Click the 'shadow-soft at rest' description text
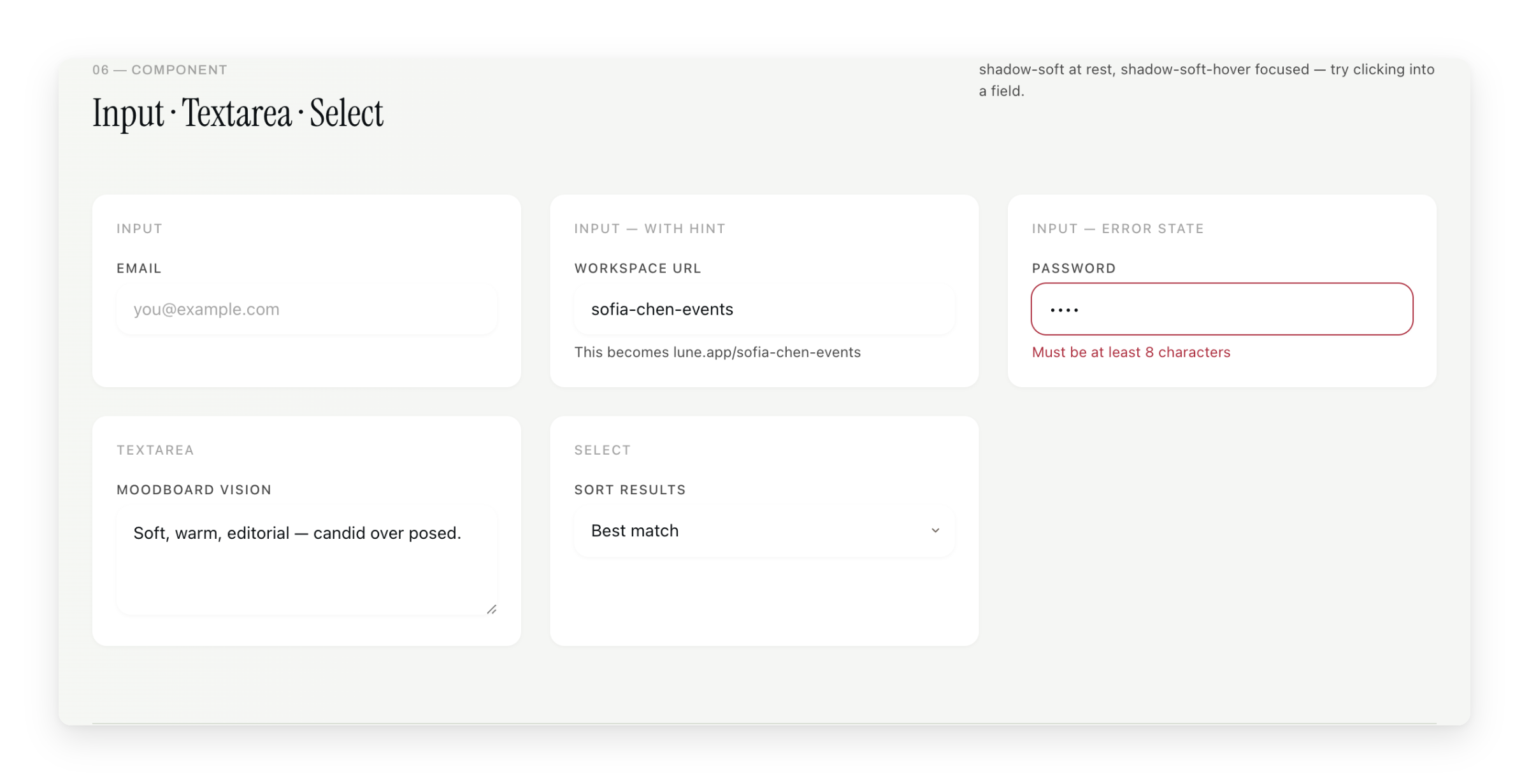Image resolution: width=1529 pixels, height=784 pixels. point(1206,80)
